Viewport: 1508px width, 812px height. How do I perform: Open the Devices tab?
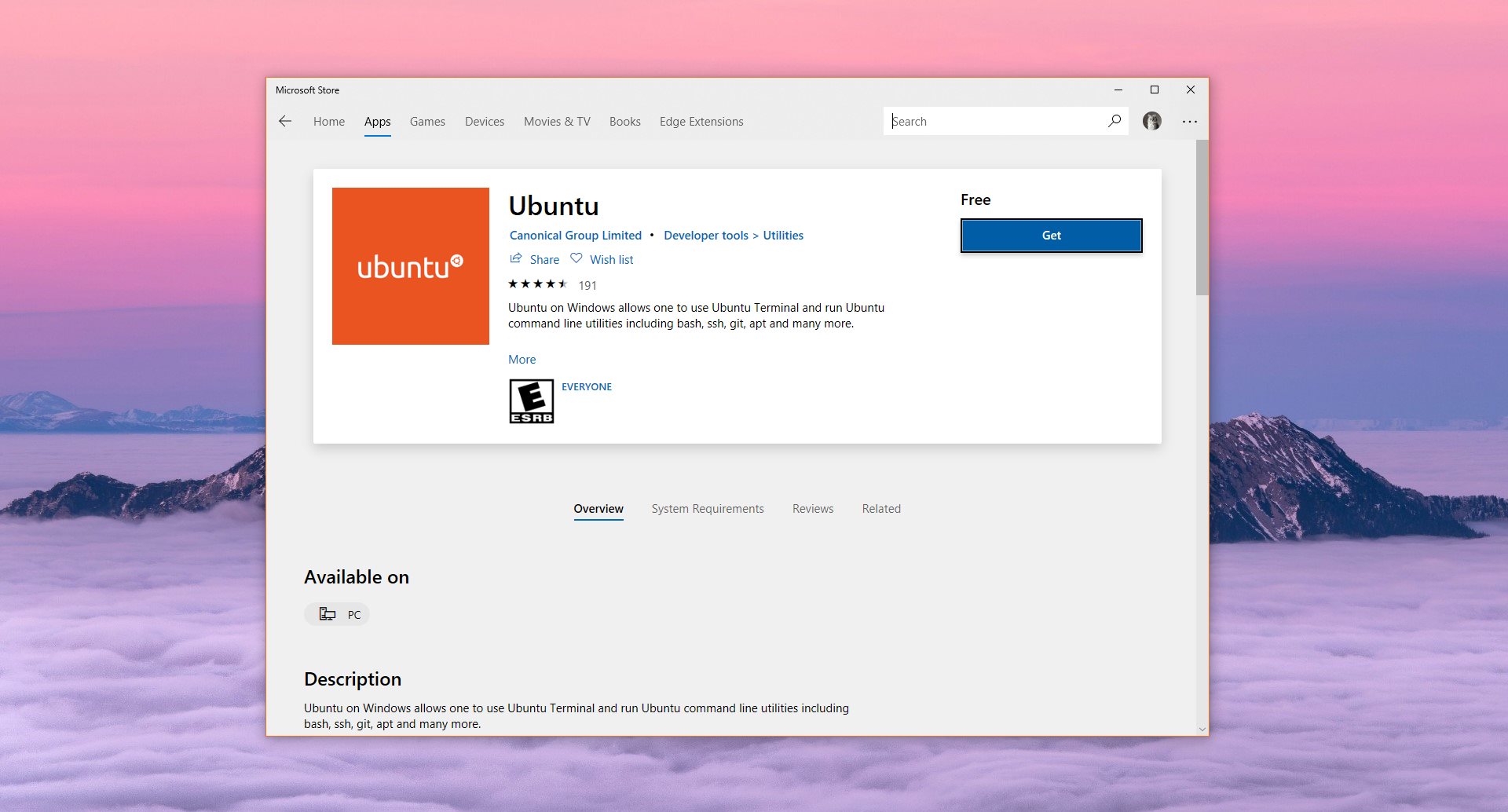485,122
